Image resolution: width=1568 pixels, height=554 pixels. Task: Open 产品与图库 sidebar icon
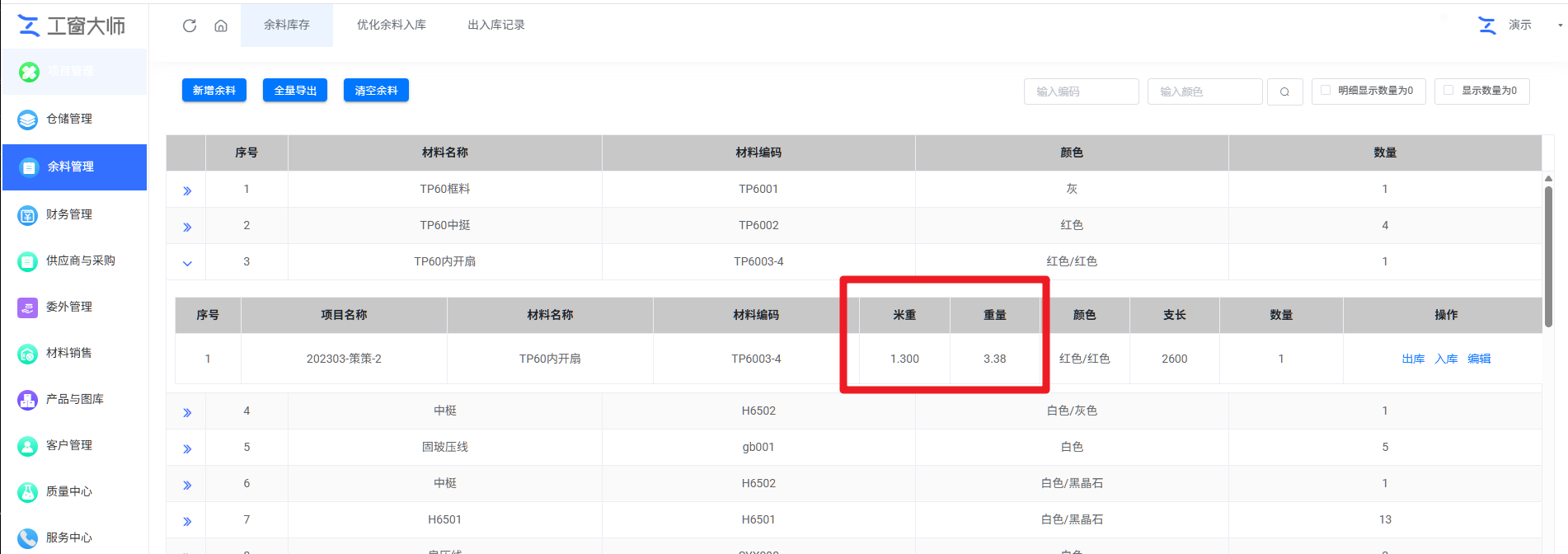28,400
